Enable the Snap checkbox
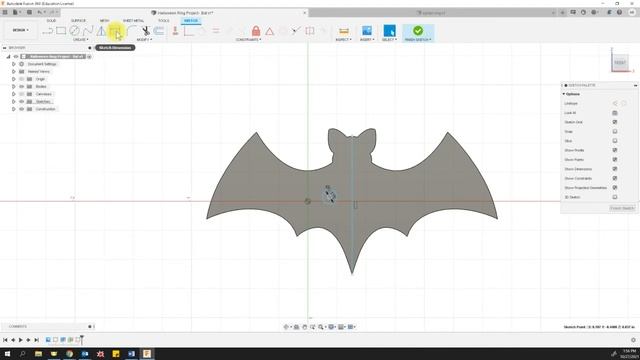The width and height of the screenshot is (640, 360). [615, 131]
